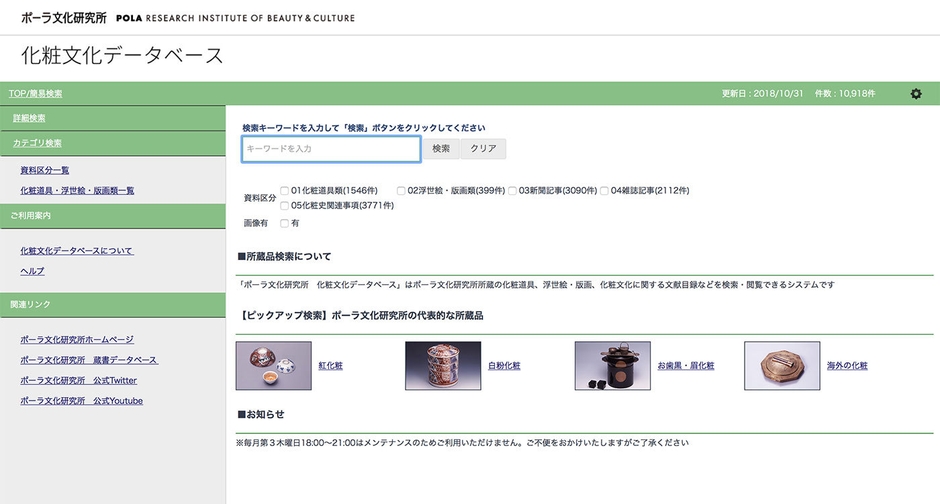Open the 公式Twitter link
This screenshot has height=504, width=940.
click(79, 380)
